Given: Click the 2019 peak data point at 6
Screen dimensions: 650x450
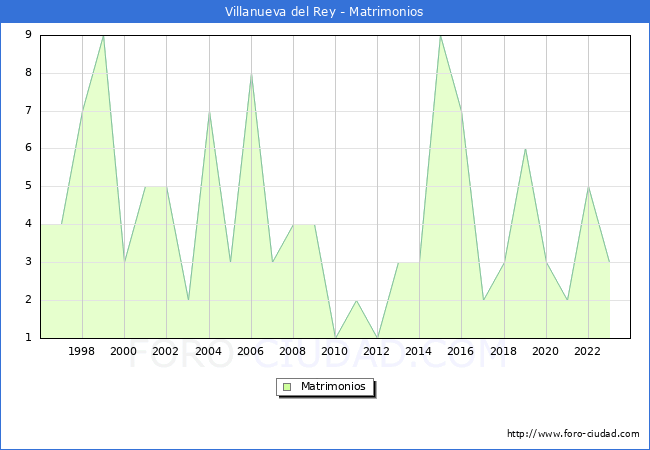Looking at the screenshot, I should point(525,149).
